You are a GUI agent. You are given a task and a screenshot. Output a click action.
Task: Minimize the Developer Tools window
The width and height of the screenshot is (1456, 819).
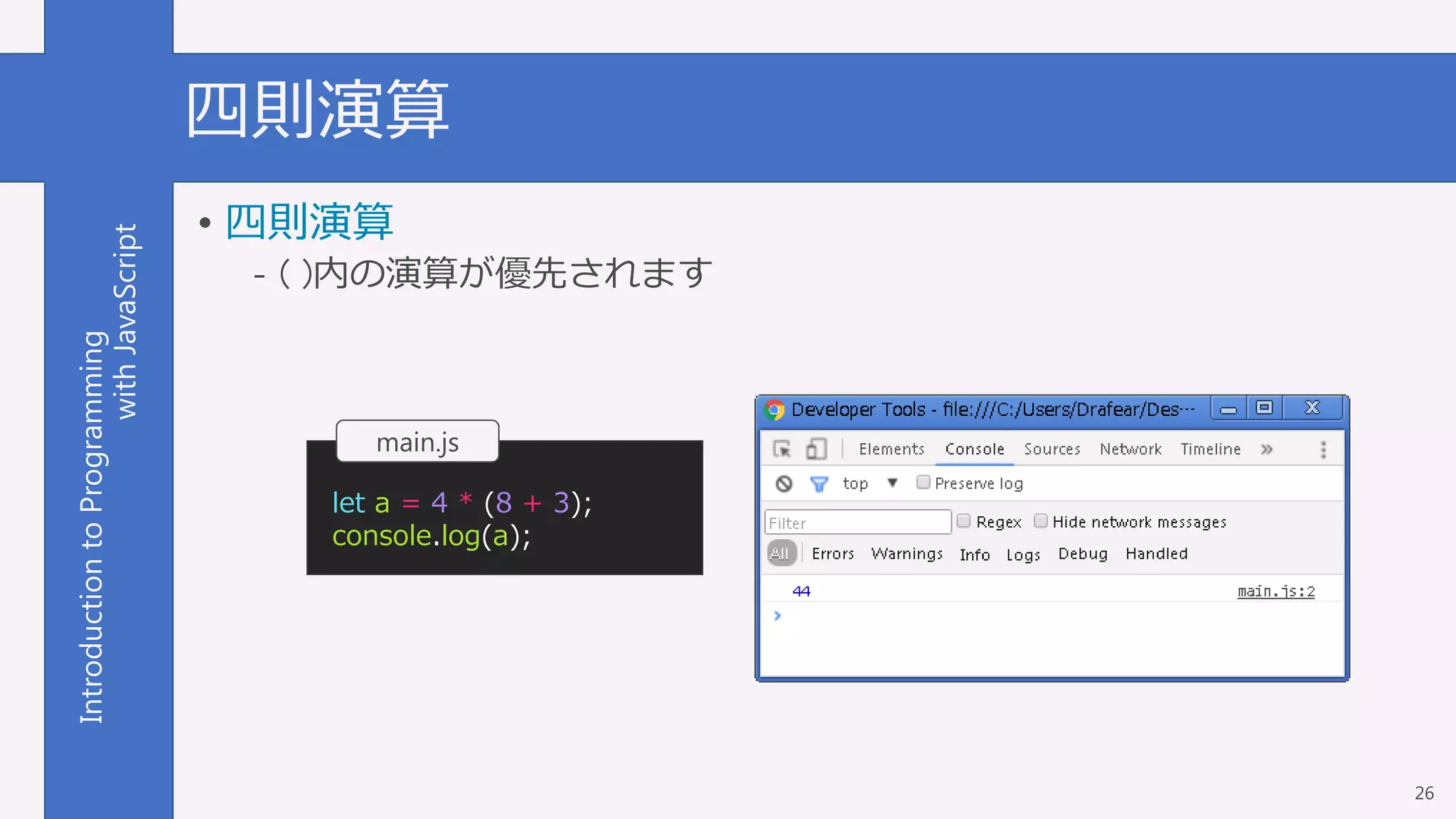tap(1228, 409)
